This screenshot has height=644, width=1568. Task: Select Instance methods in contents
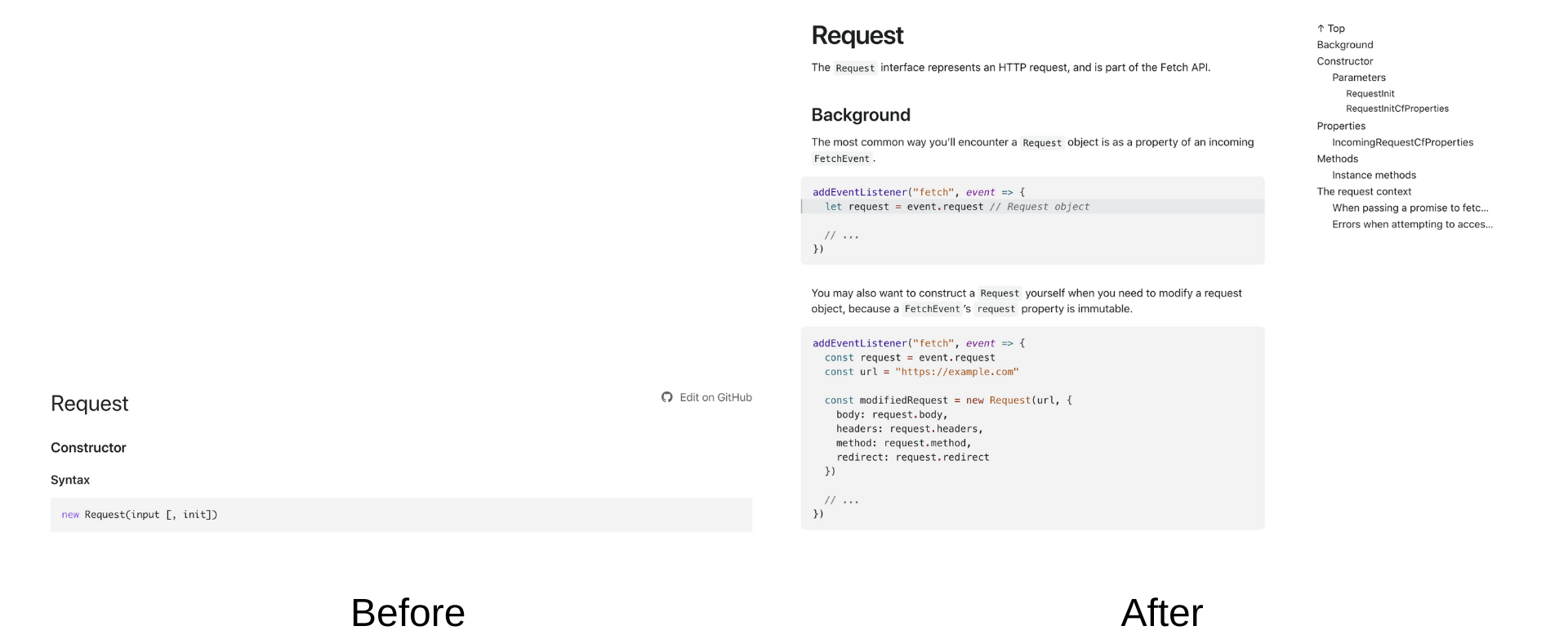1374,175
